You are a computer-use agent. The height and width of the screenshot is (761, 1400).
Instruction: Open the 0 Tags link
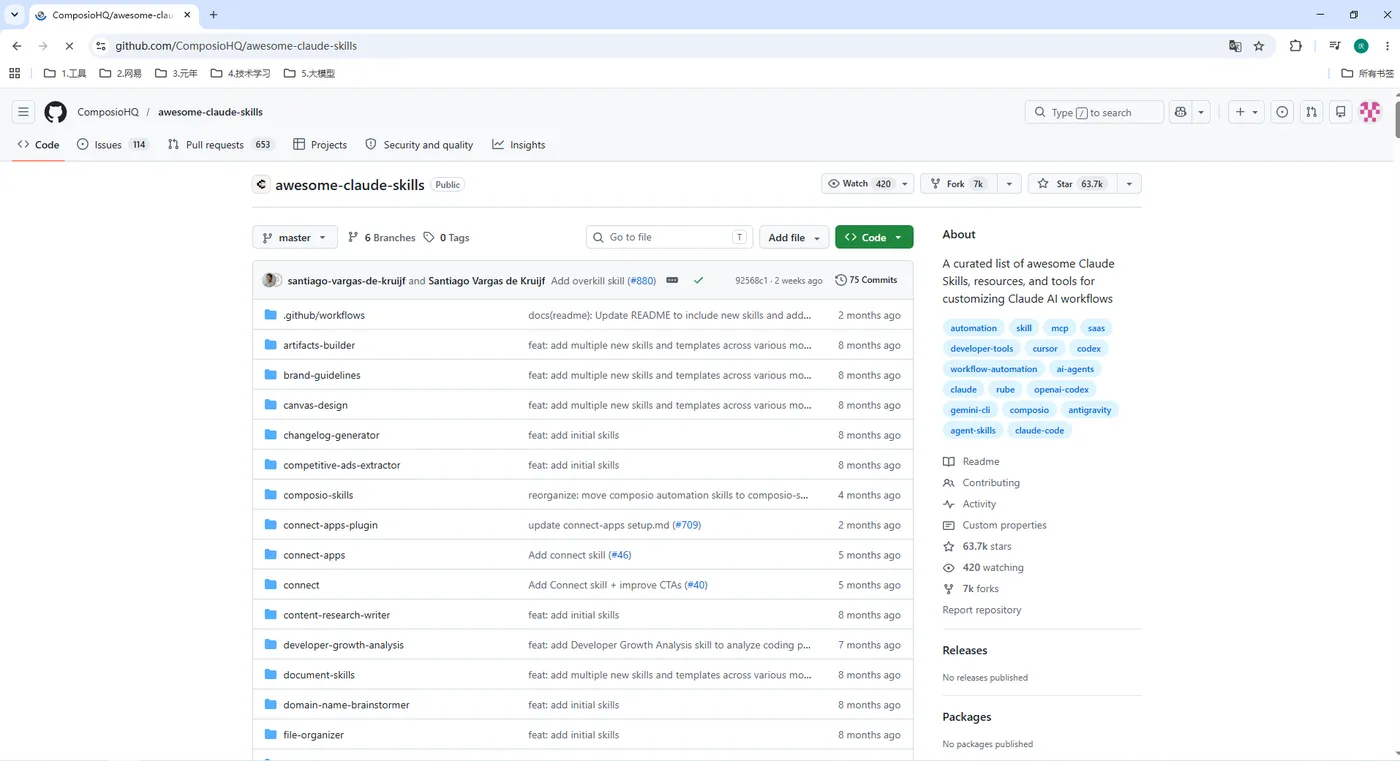(446, 238)
